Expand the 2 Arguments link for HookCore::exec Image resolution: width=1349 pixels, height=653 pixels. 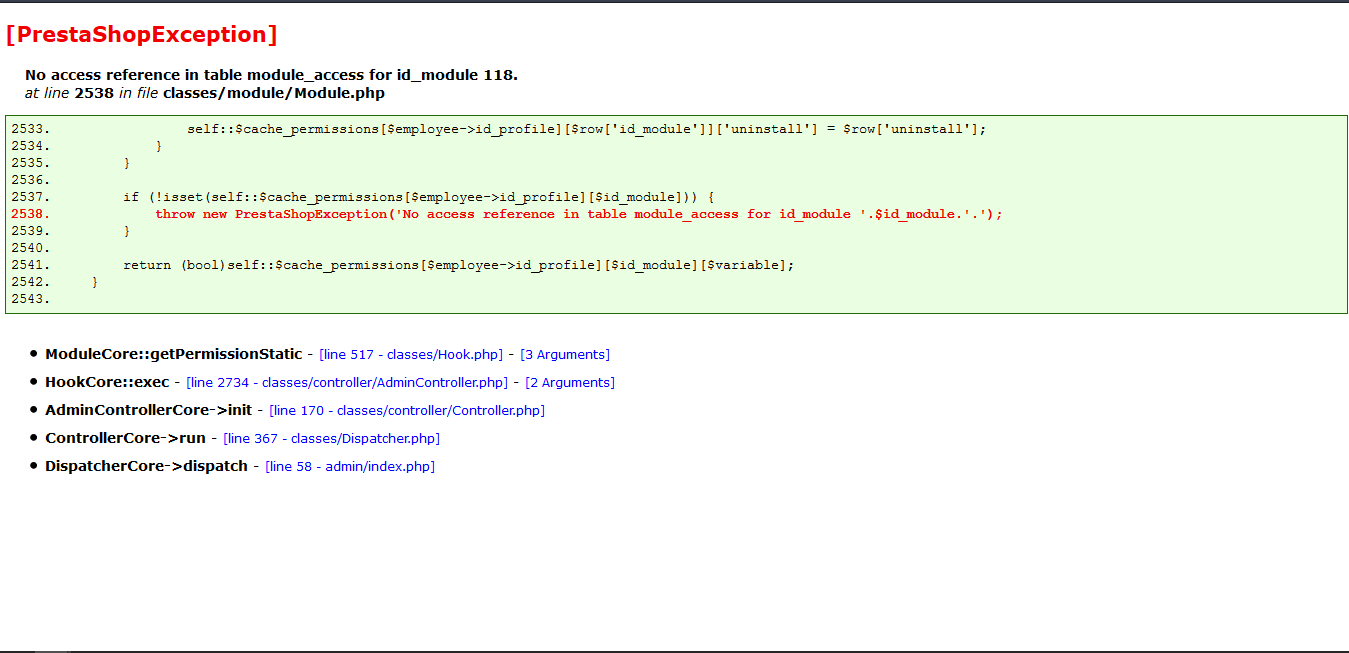coord(570,383)
